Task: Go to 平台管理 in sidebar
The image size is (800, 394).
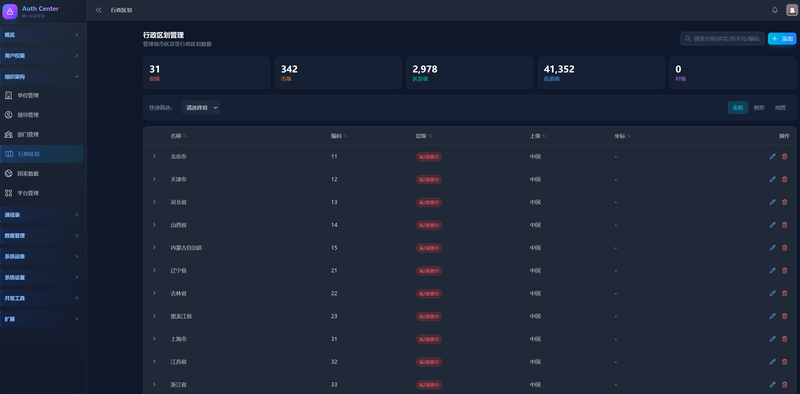Action: coord(42,193)
